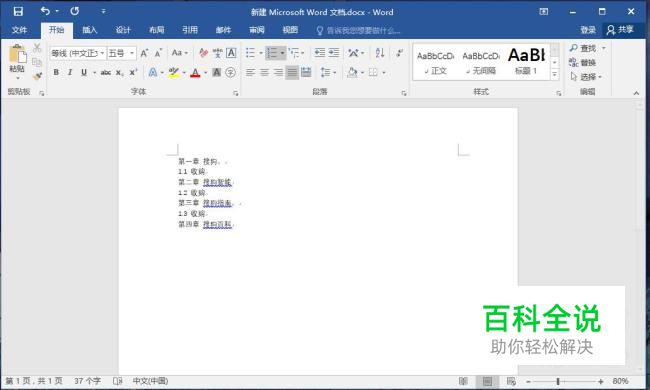
Task: Open the File tab
Action: coord(19,30)
